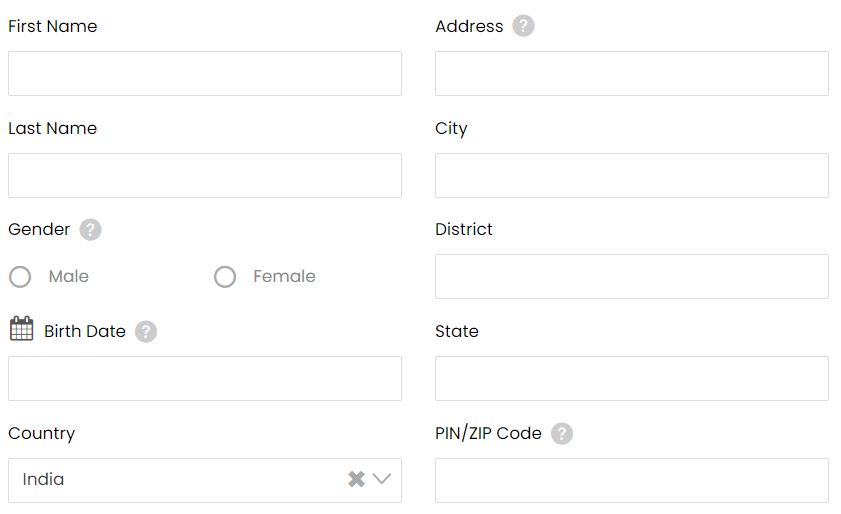Click the First Name input field
This screenshot has width=841, height=514.
coord(205,74)
